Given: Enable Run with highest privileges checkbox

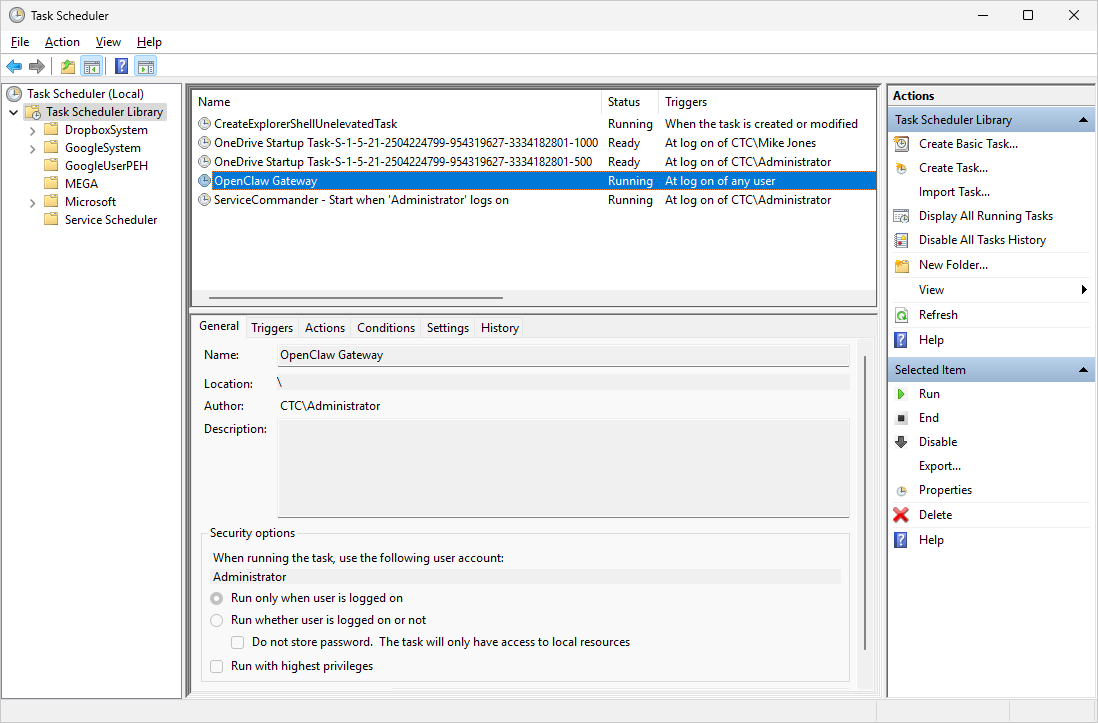Looking at the screenshot, I should click(x=217, y=666).
